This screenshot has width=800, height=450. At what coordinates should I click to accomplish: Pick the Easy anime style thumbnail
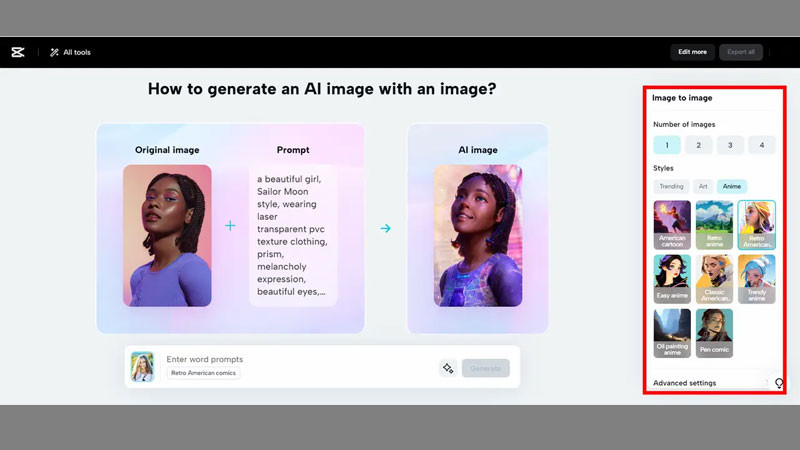click(672, 278)
